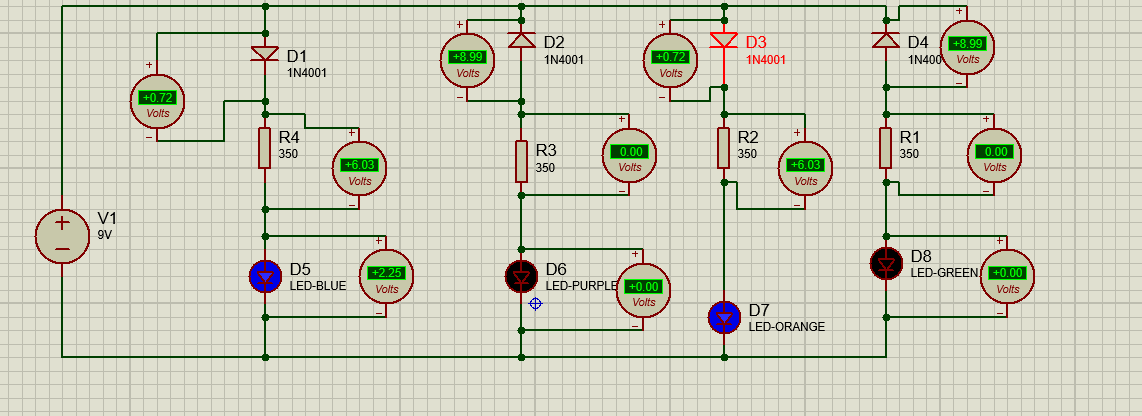Click the 1N4001 value under D1
1142x416 pixels.
(x=307, y=73)
